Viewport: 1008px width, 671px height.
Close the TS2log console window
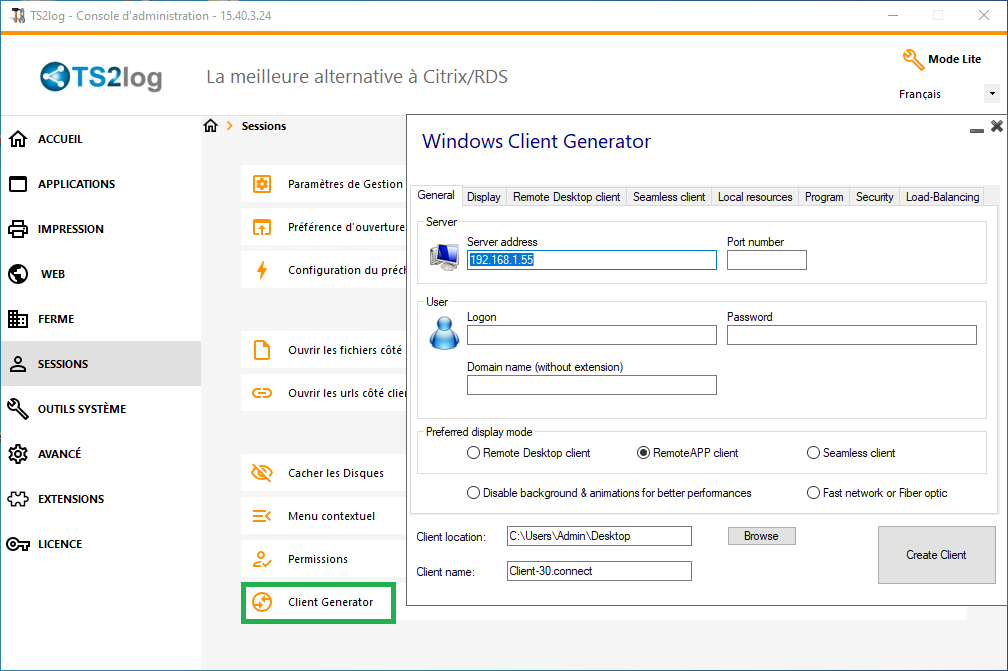tap(984, 15)
